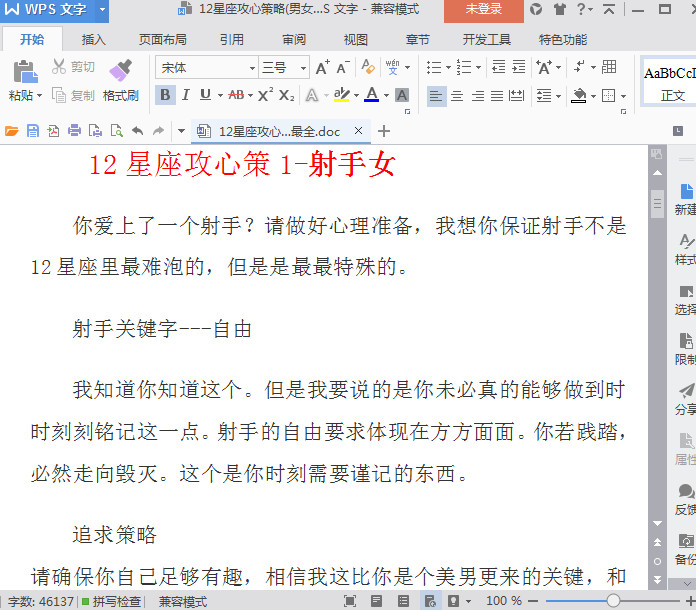The width and height of the screenshot is (696, 610).
Task: Open borders dropdown arrow
Action: tap(623, 96)
